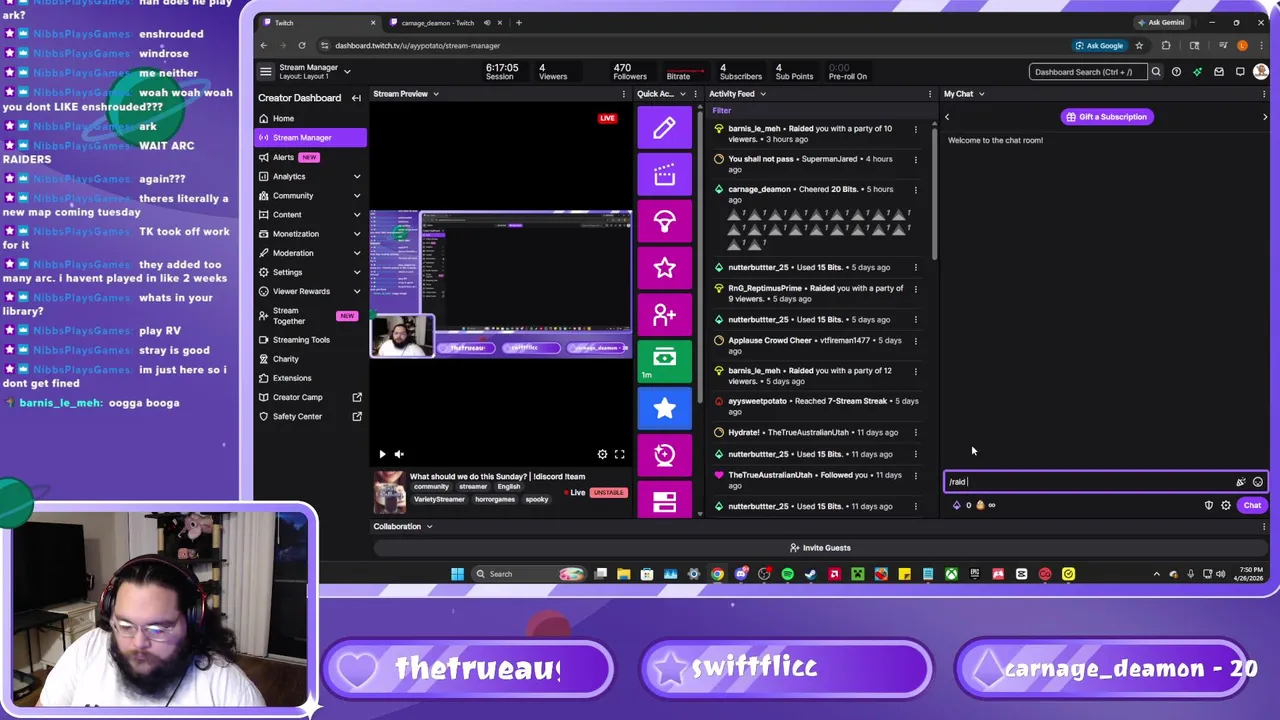Click the Gift a Subscription button
Viewport: 1280px width, 720px height.
tap(1106, 117)
